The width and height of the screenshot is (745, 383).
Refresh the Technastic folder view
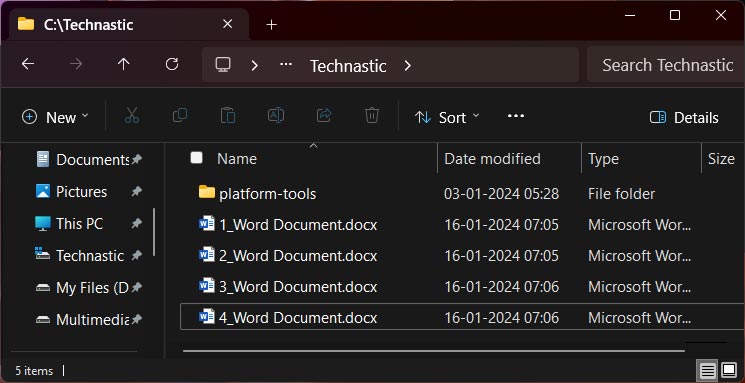click(x=172, y=64)
